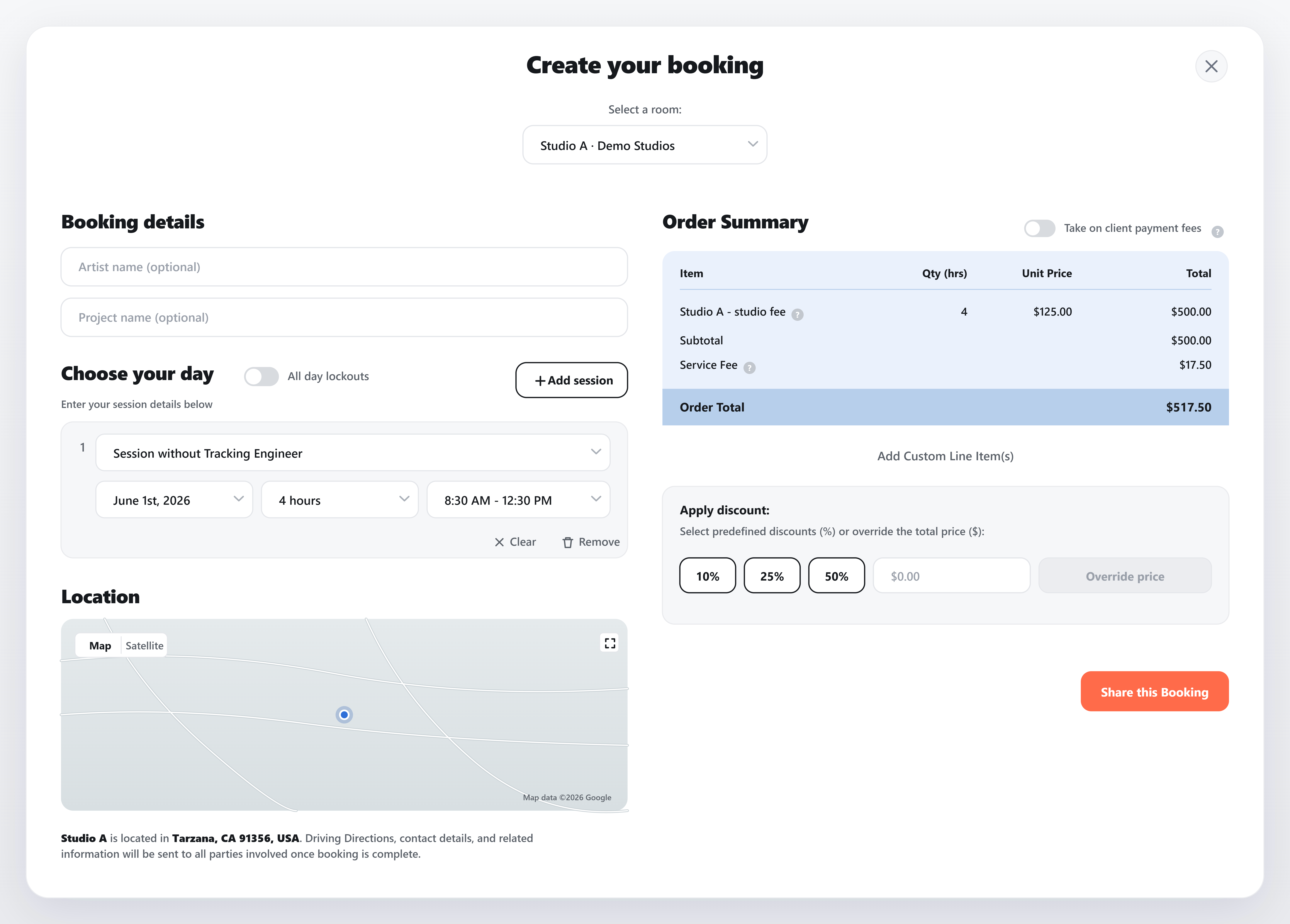Click the Override price button
Viewport: 1290px width, 924px height.
point(1125,576)
